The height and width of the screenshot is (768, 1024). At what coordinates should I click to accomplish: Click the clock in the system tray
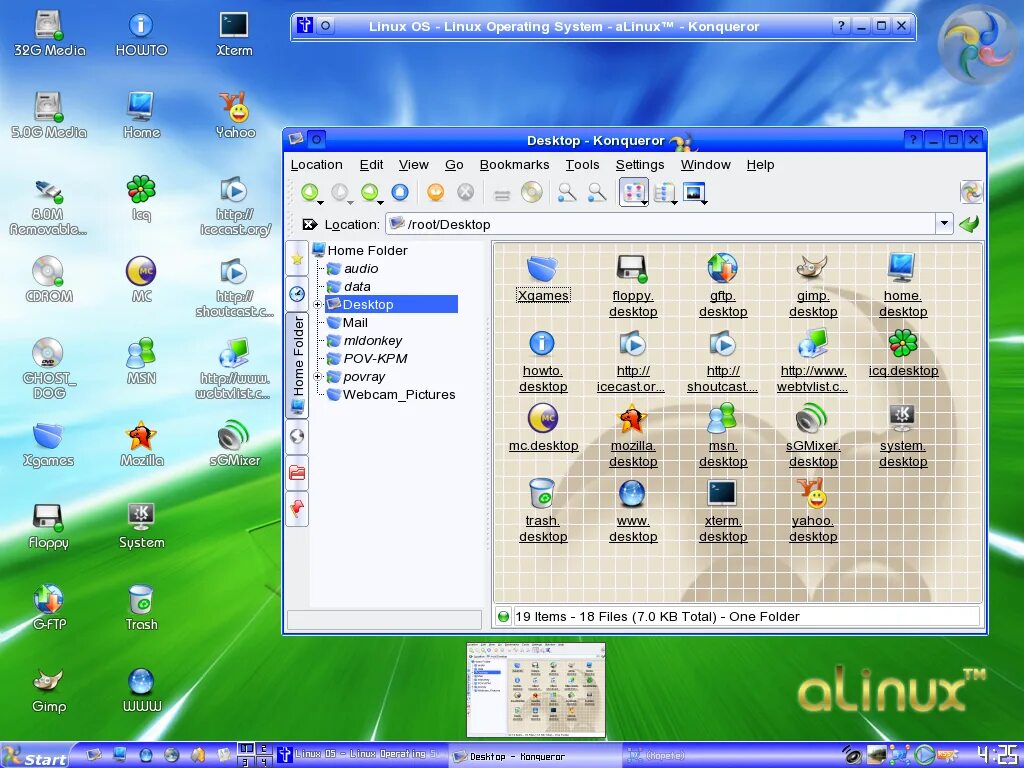tap(1000, 756)
